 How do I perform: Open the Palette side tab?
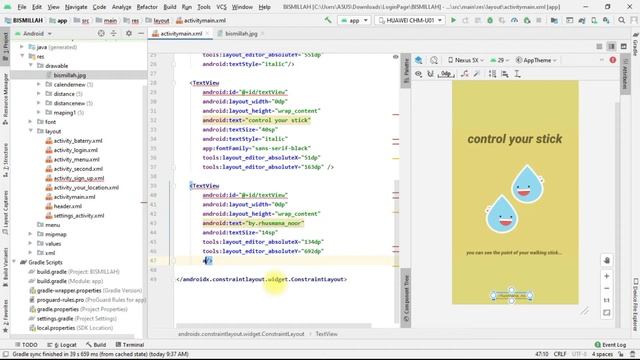tap(406, 71)
